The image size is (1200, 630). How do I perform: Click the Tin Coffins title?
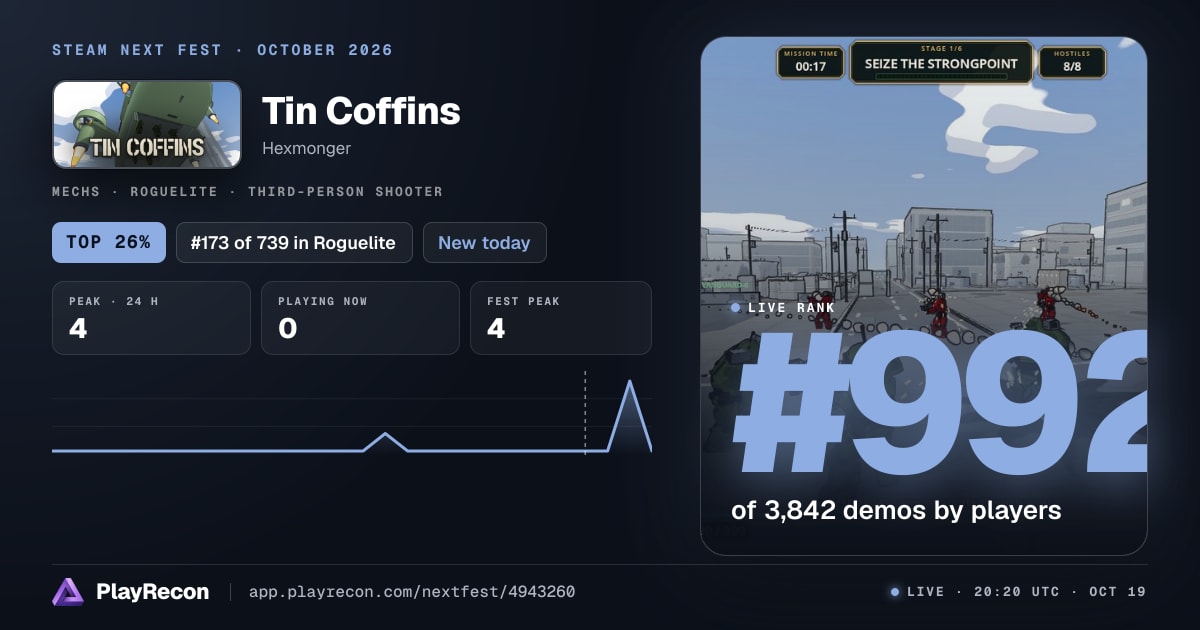[x=361, y=111]
